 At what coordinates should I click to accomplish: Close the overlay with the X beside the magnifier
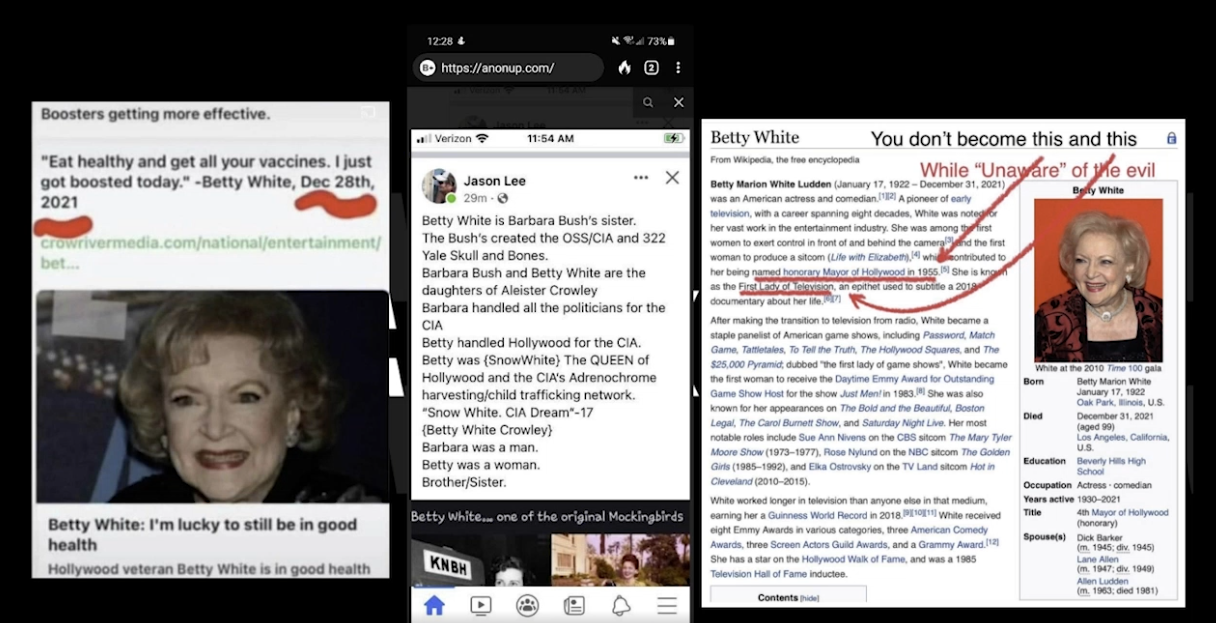[x=679, y=102]
